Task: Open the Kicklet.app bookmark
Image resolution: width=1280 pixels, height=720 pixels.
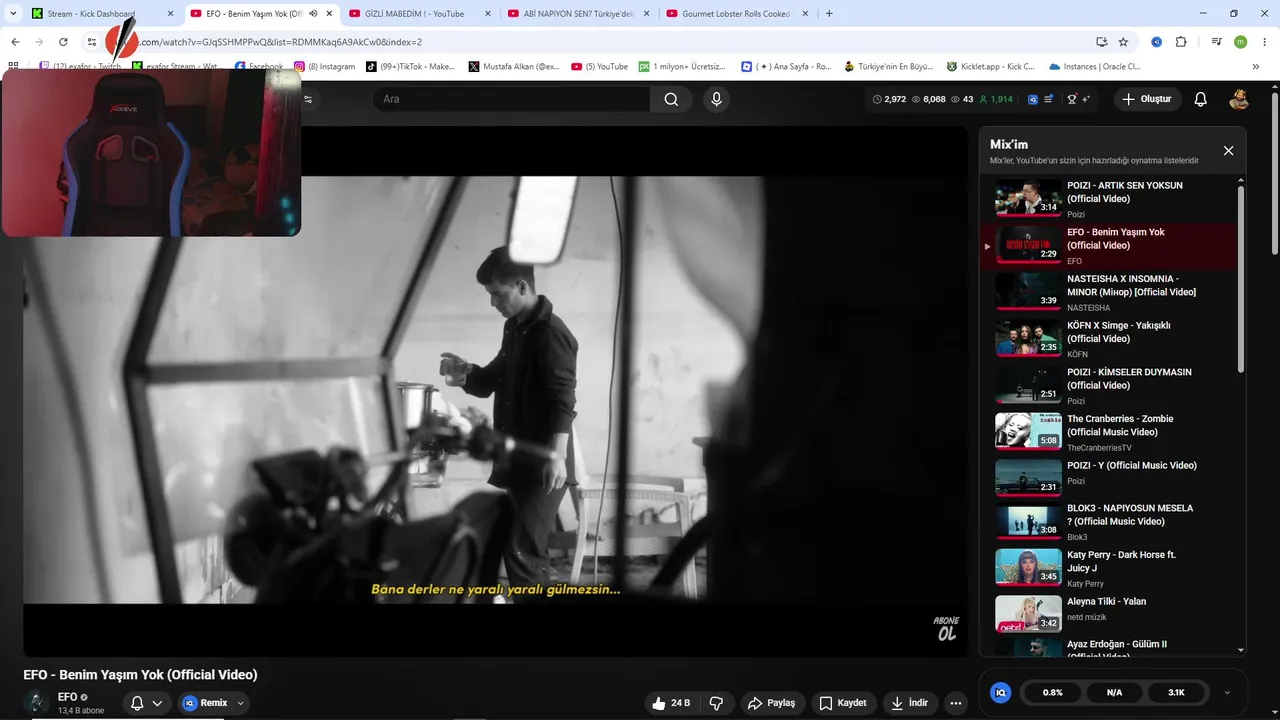Action: [x=991, y=67]
